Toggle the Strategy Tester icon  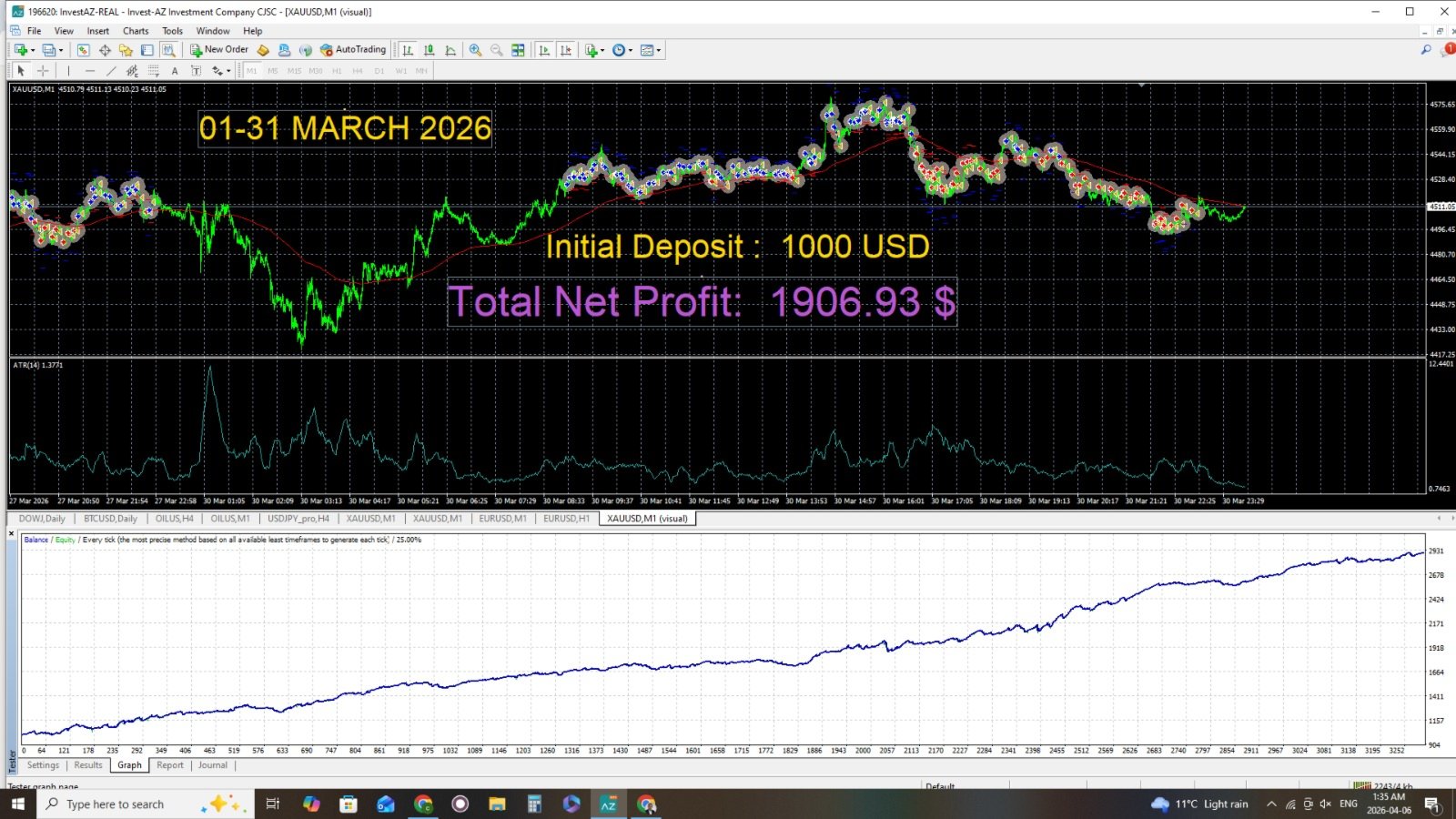168,50
